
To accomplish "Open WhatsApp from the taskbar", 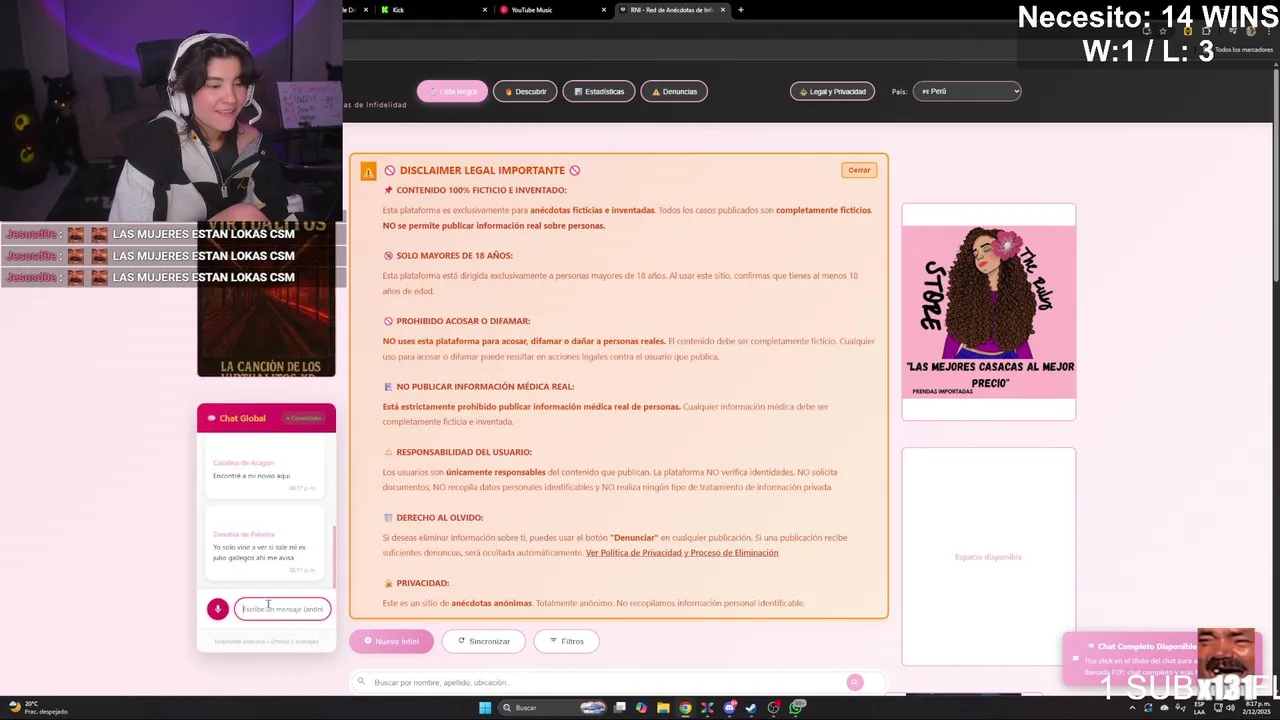I will [796, 708].
